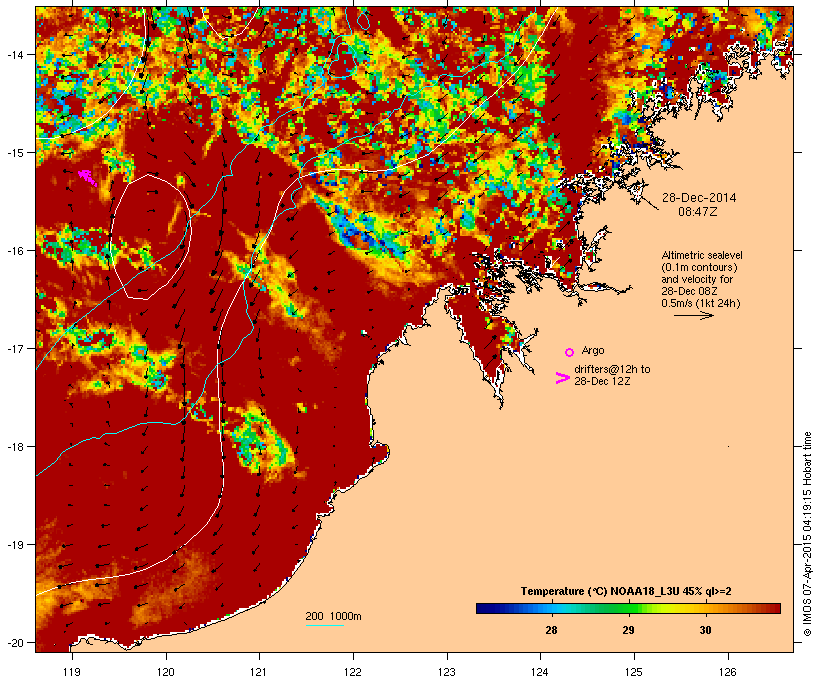The image size is (820, 680).
Task: Click the longitude label 125
Action: [634, 672]
